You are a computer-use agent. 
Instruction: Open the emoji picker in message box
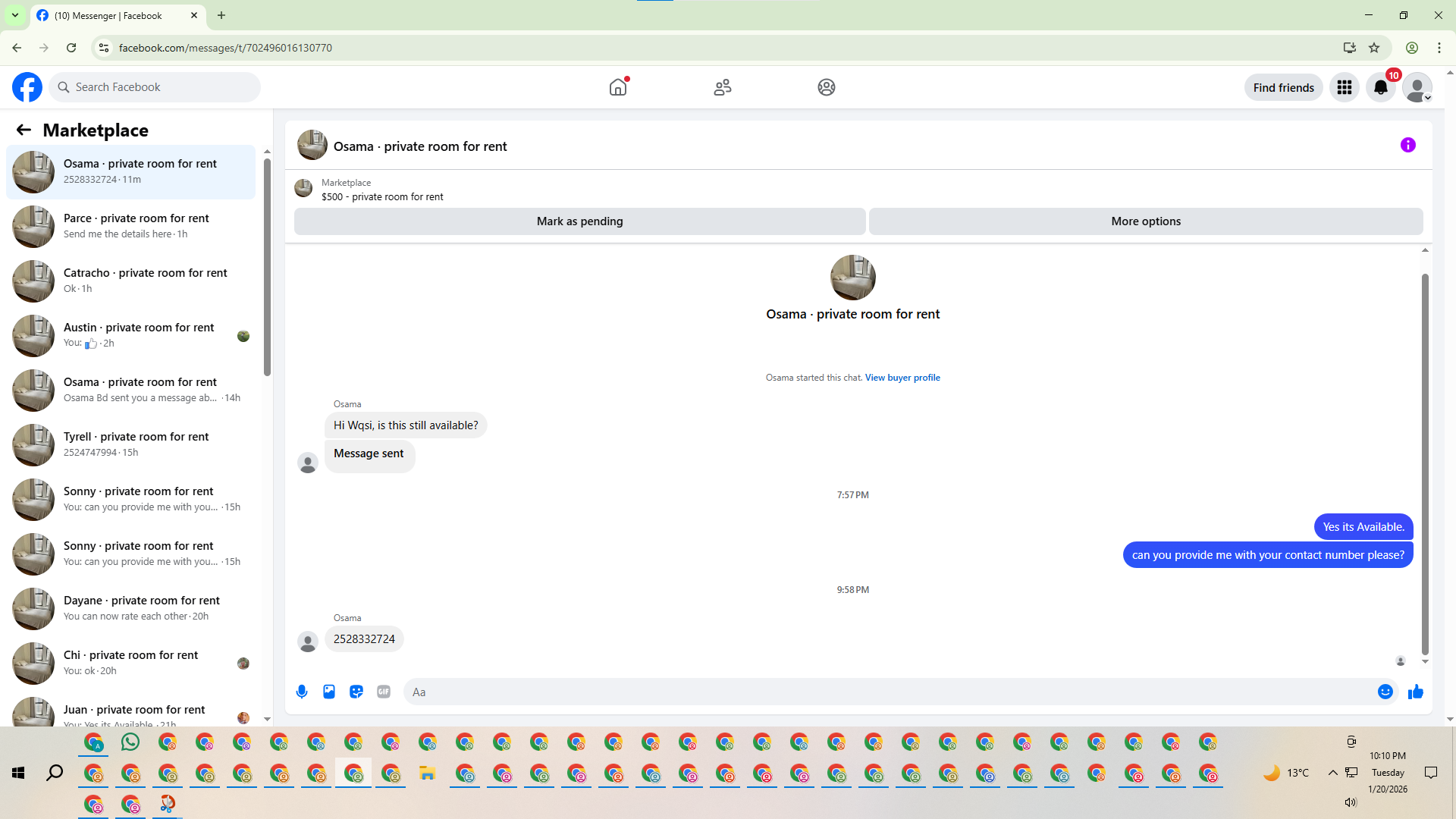pos(1385,692)
